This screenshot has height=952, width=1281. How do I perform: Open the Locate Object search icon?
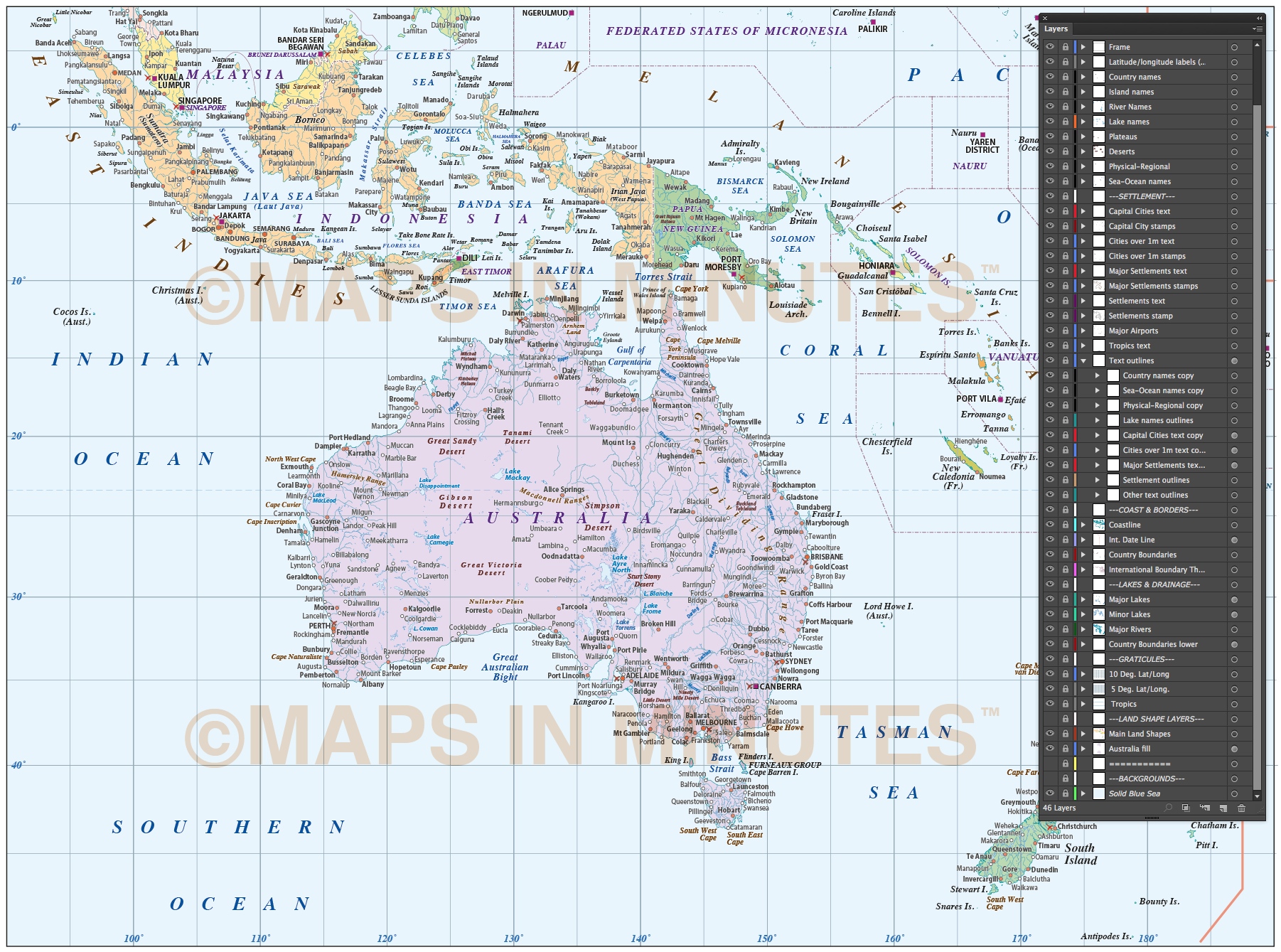(x=1169, y=808)
